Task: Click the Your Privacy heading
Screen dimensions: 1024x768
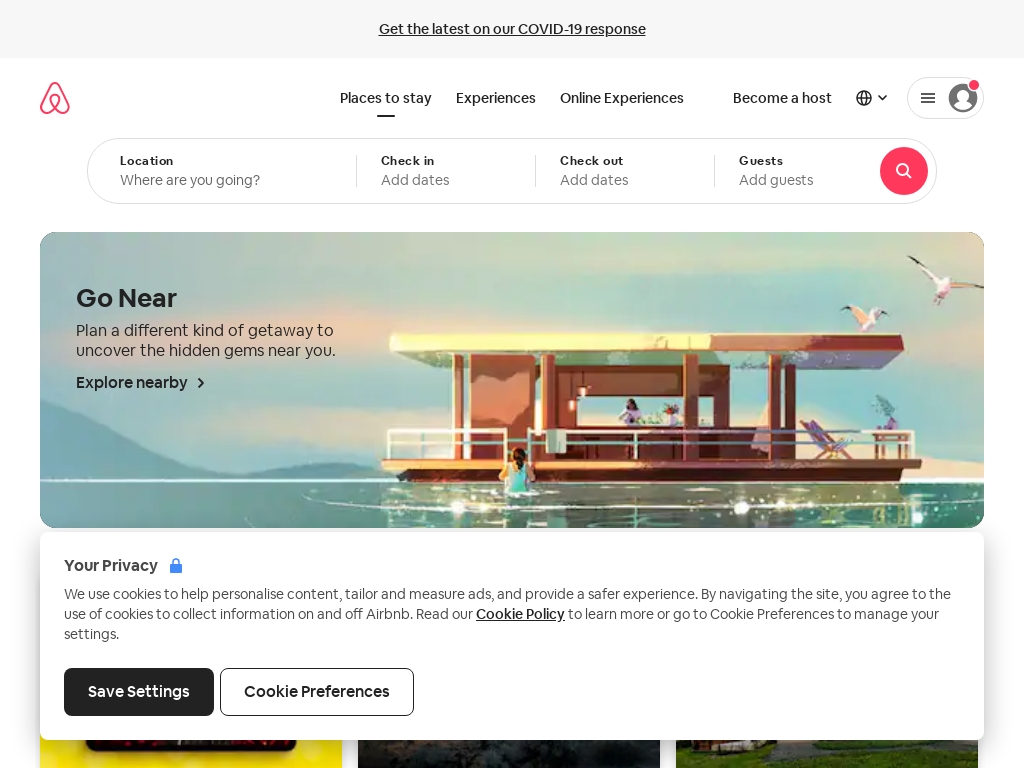Action: [111, 566]
